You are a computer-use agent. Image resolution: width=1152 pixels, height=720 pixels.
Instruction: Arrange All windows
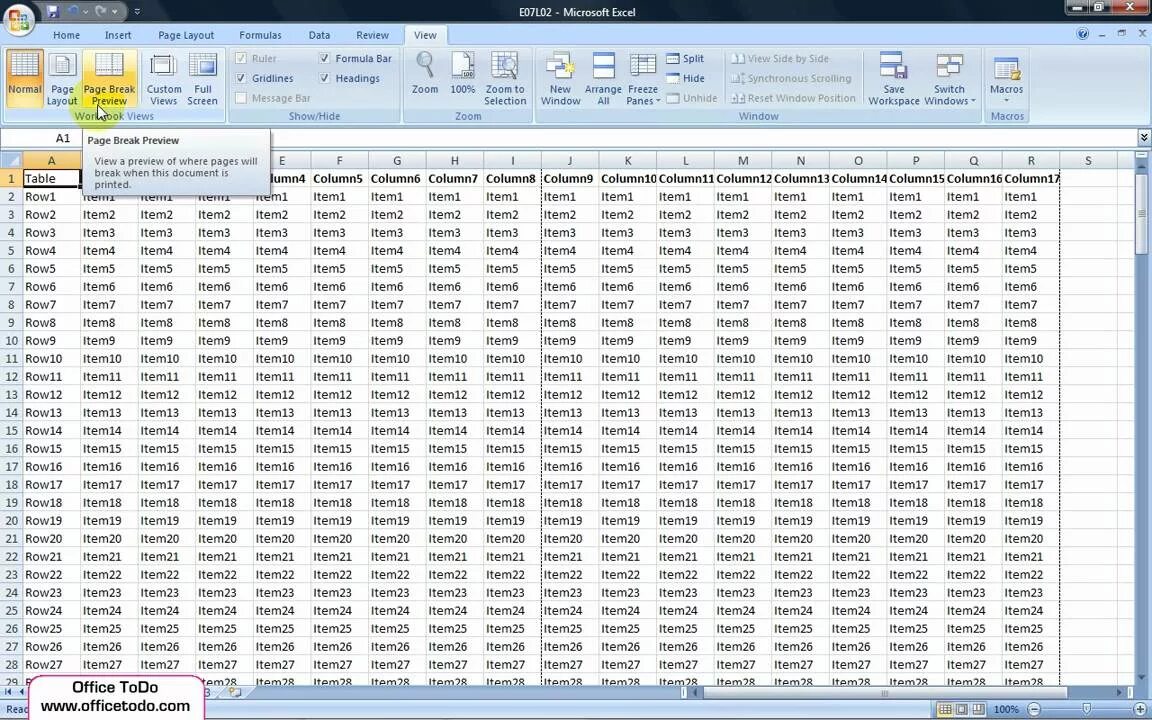[x=603, y=79]
